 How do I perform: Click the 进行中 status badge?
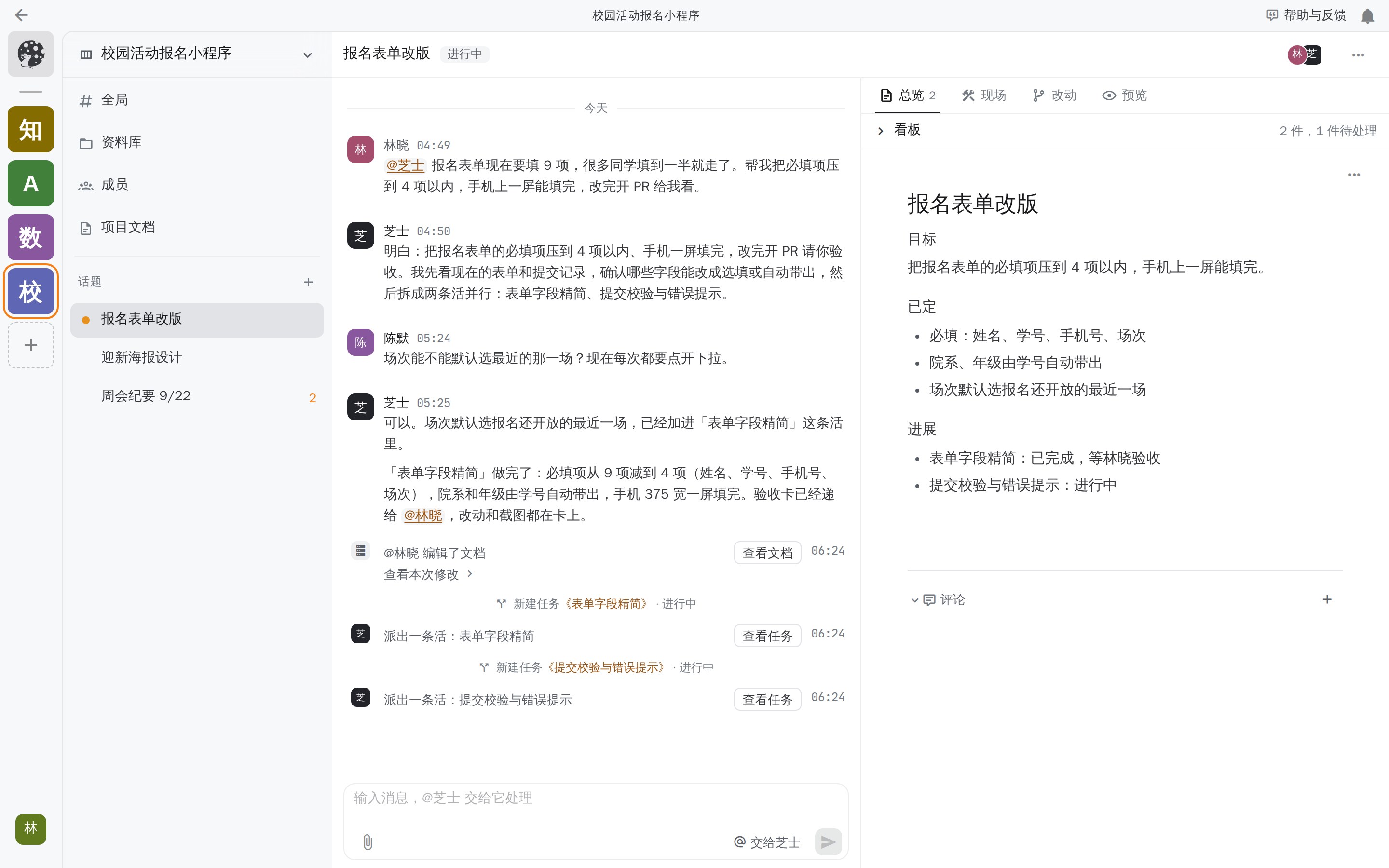tap(464, 54)
